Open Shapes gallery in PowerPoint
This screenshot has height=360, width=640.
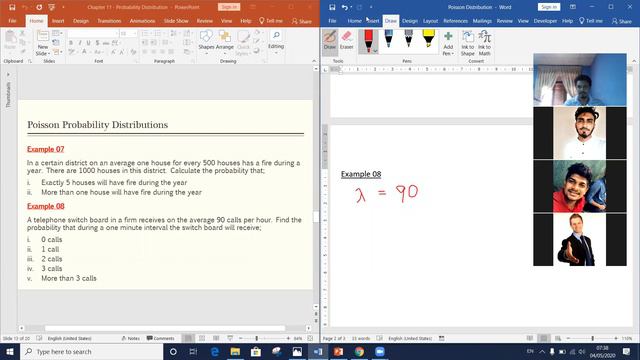tap(206, 42)
